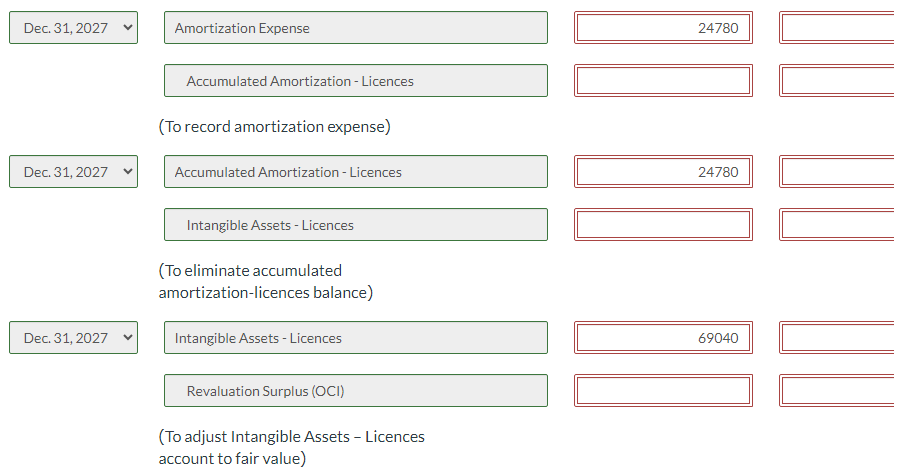Click empty debit box on first entry's Accumulated Amortization credit row
This screenshot has width=917, height=475.
pos(663,81)
